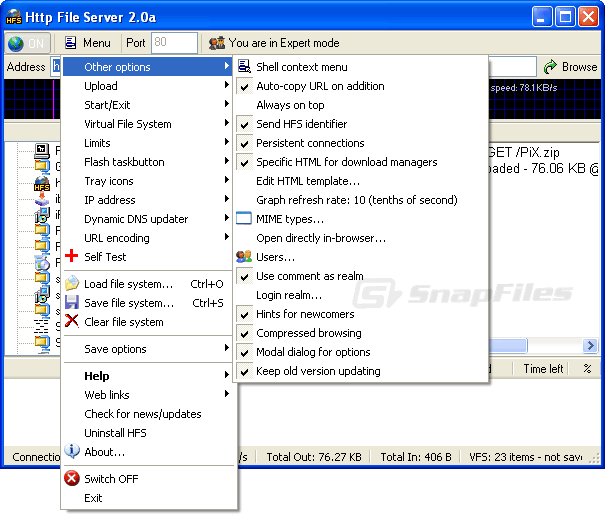
Task: Toggle Send HFS identifier
Action: click(x=361, y=124)
